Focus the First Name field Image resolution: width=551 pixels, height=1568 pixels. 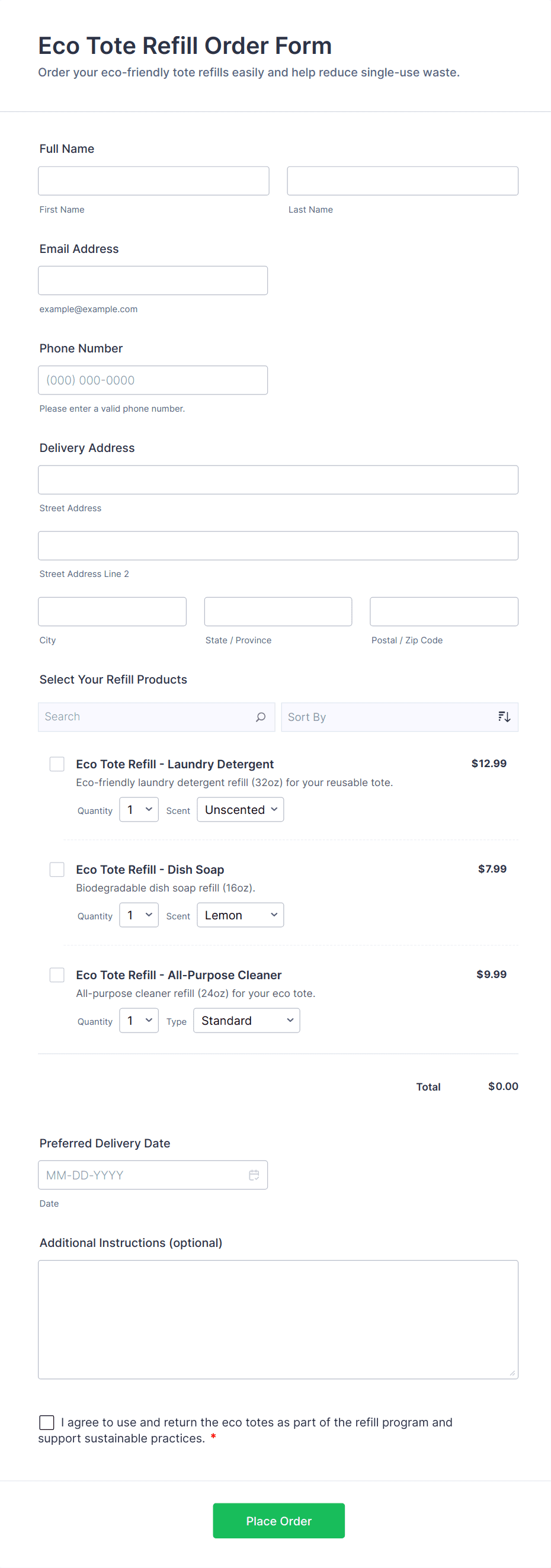153,181
